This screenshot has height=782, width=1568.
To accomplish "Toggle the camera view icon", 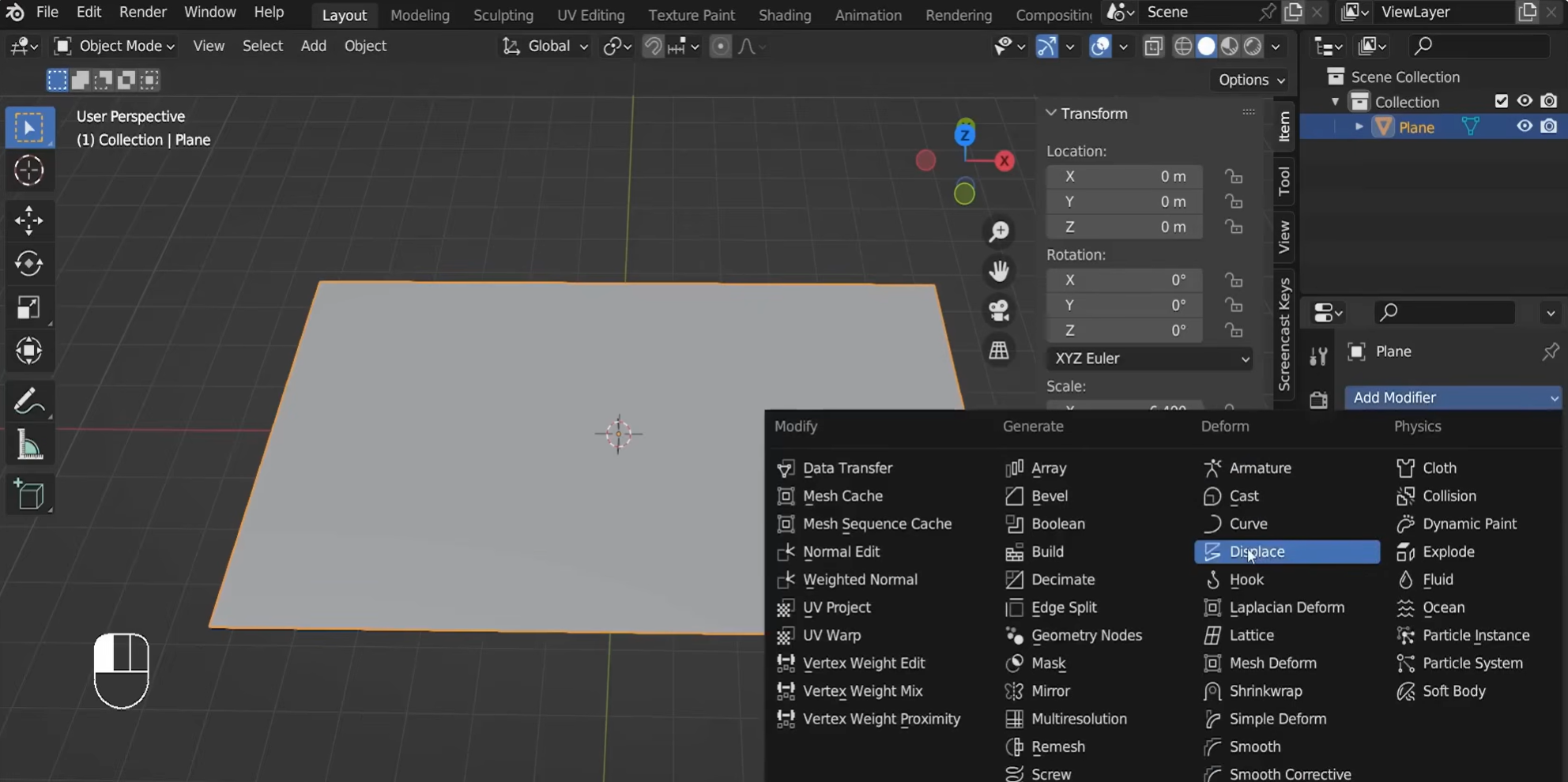I will [x=999, y=310].
